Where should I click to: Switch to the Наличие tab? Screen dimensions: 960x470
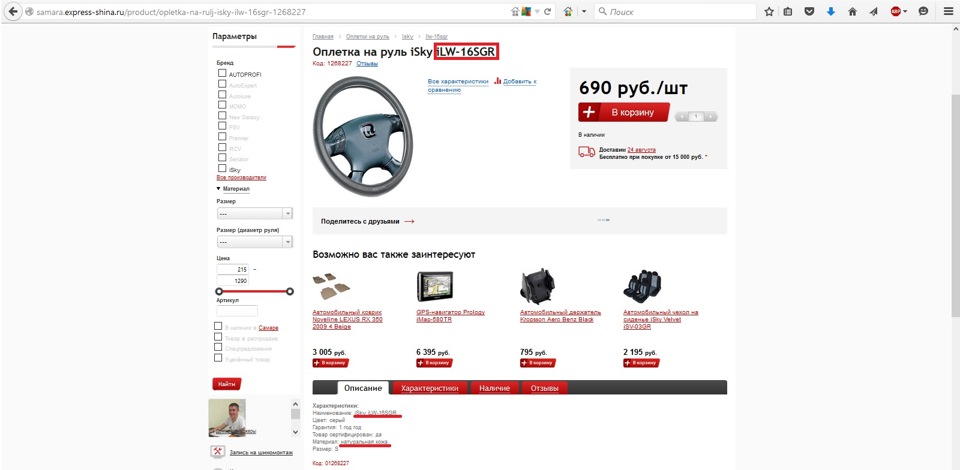pos(495,388)
